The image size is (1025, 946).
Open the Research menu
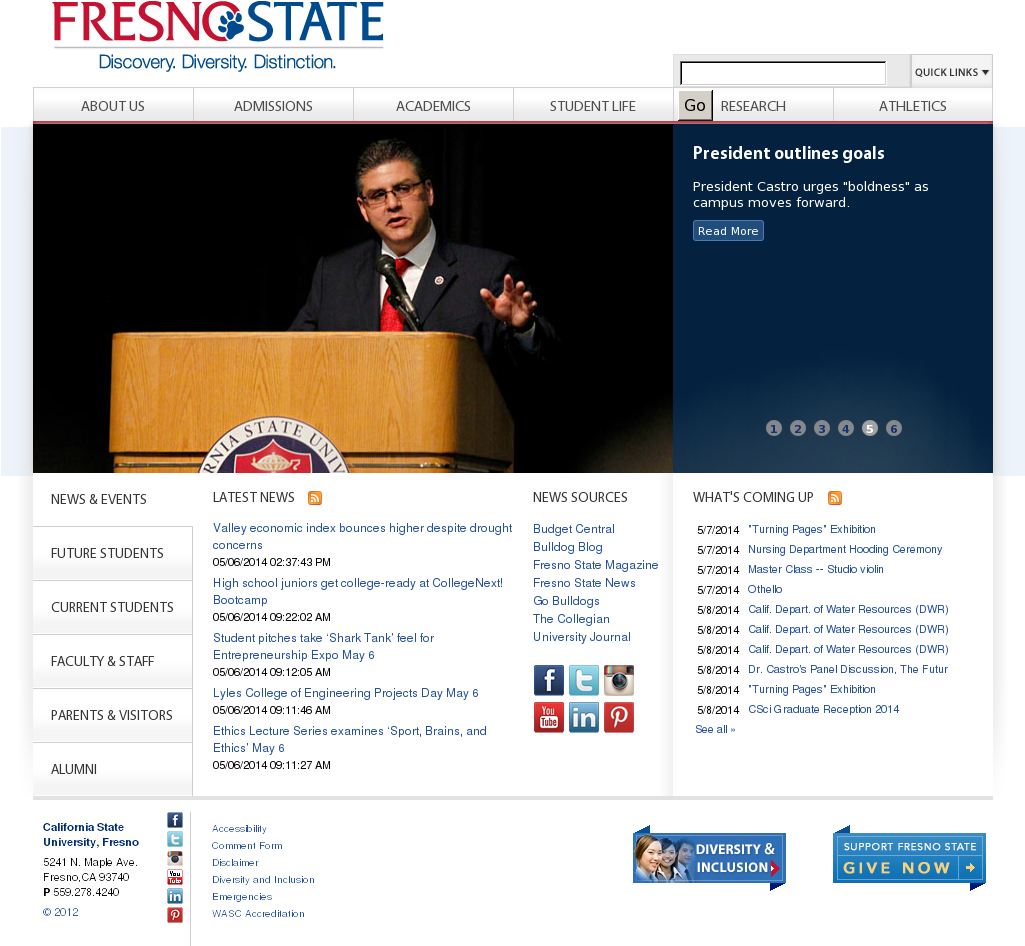(753, 105)
